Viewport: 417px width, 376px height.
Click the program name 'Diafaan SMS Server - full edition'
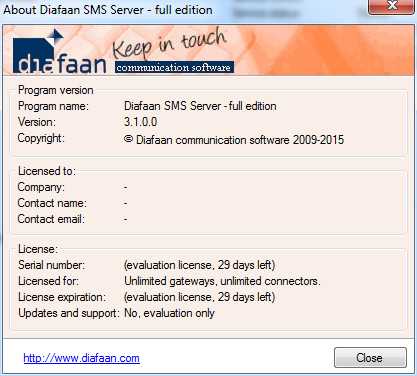coord(200,106)
